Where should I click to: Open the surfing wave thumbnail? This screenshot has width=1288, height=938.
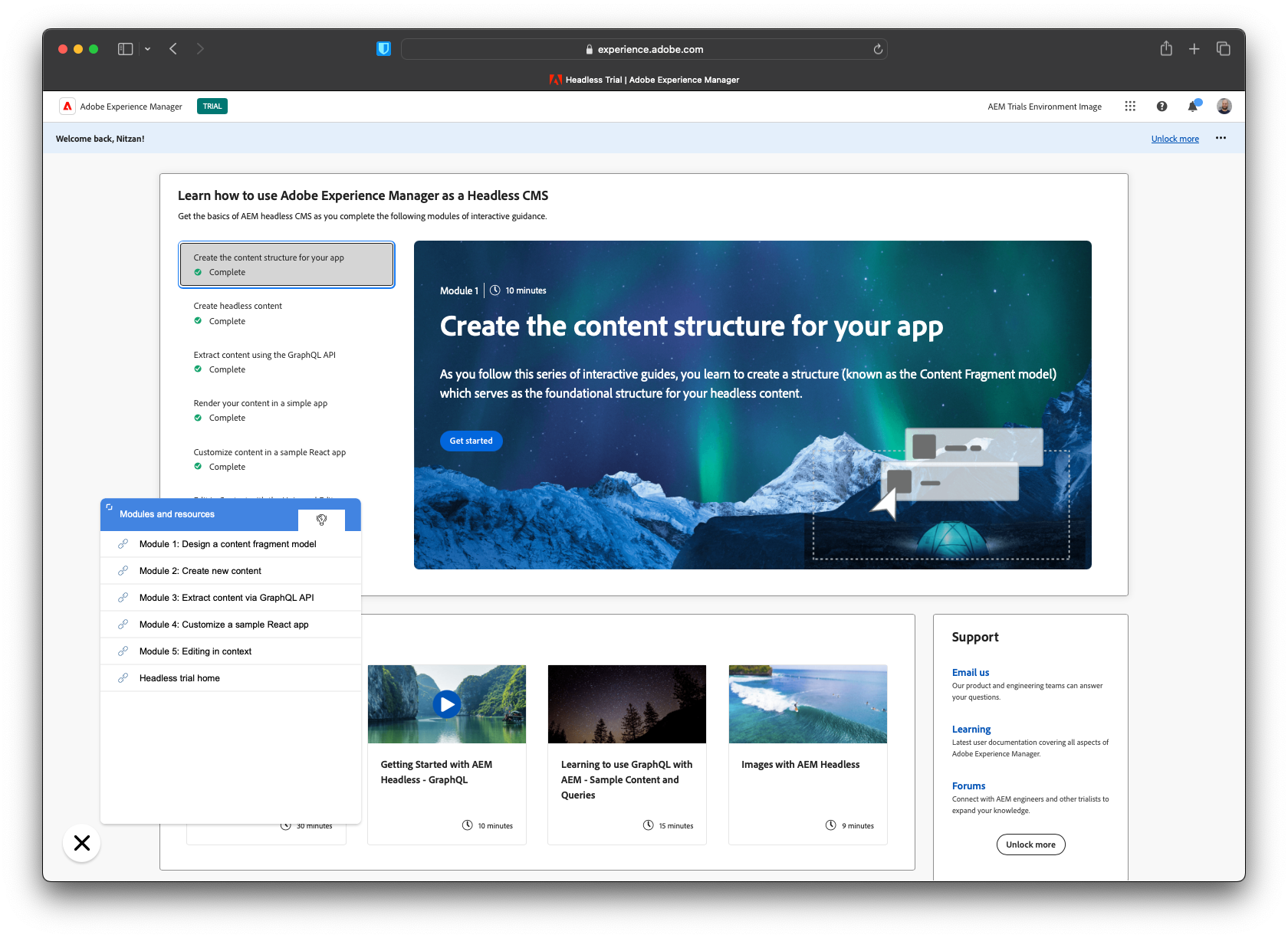click(808, 703)
